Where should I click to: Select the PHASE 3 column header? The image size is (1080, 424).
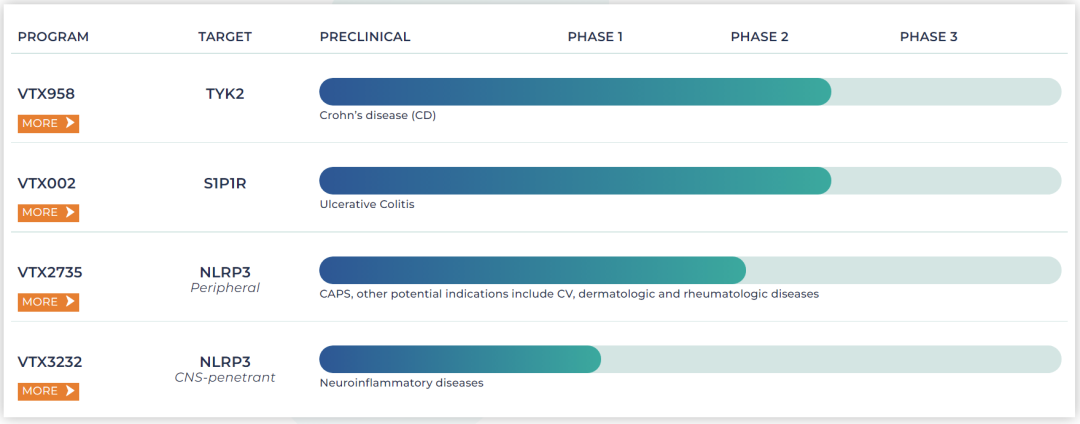click(x=928, y=37)
